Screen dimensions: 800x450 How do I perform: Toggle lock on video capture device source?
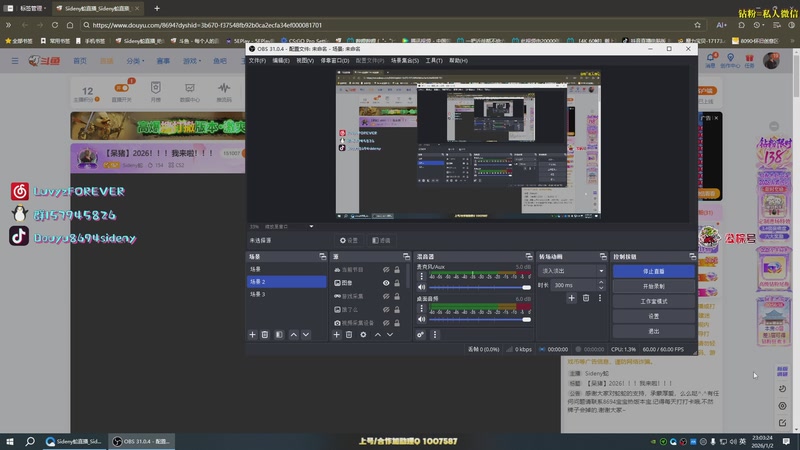pos(397,322)
